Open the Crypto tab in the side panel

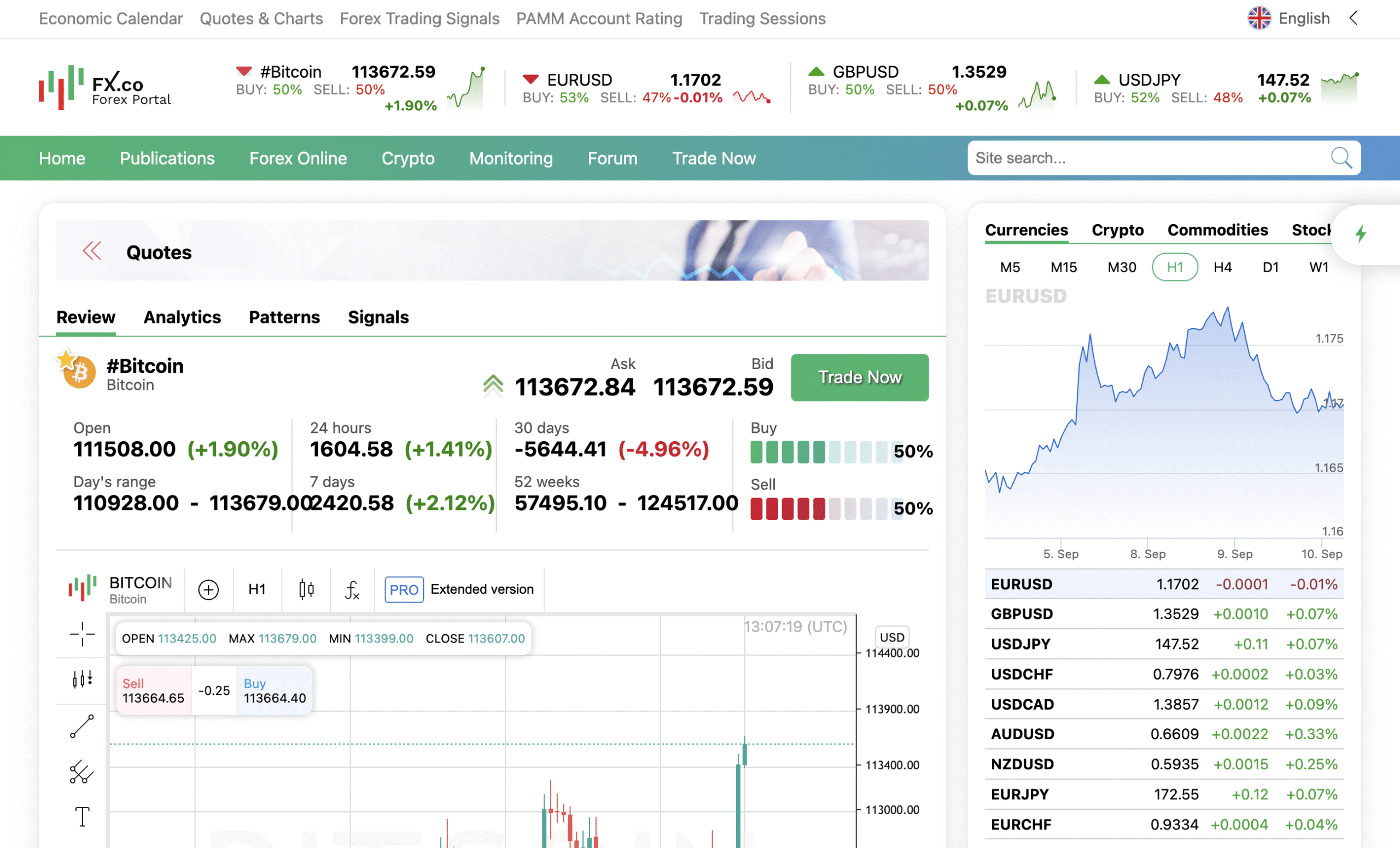click(1117, 230)
